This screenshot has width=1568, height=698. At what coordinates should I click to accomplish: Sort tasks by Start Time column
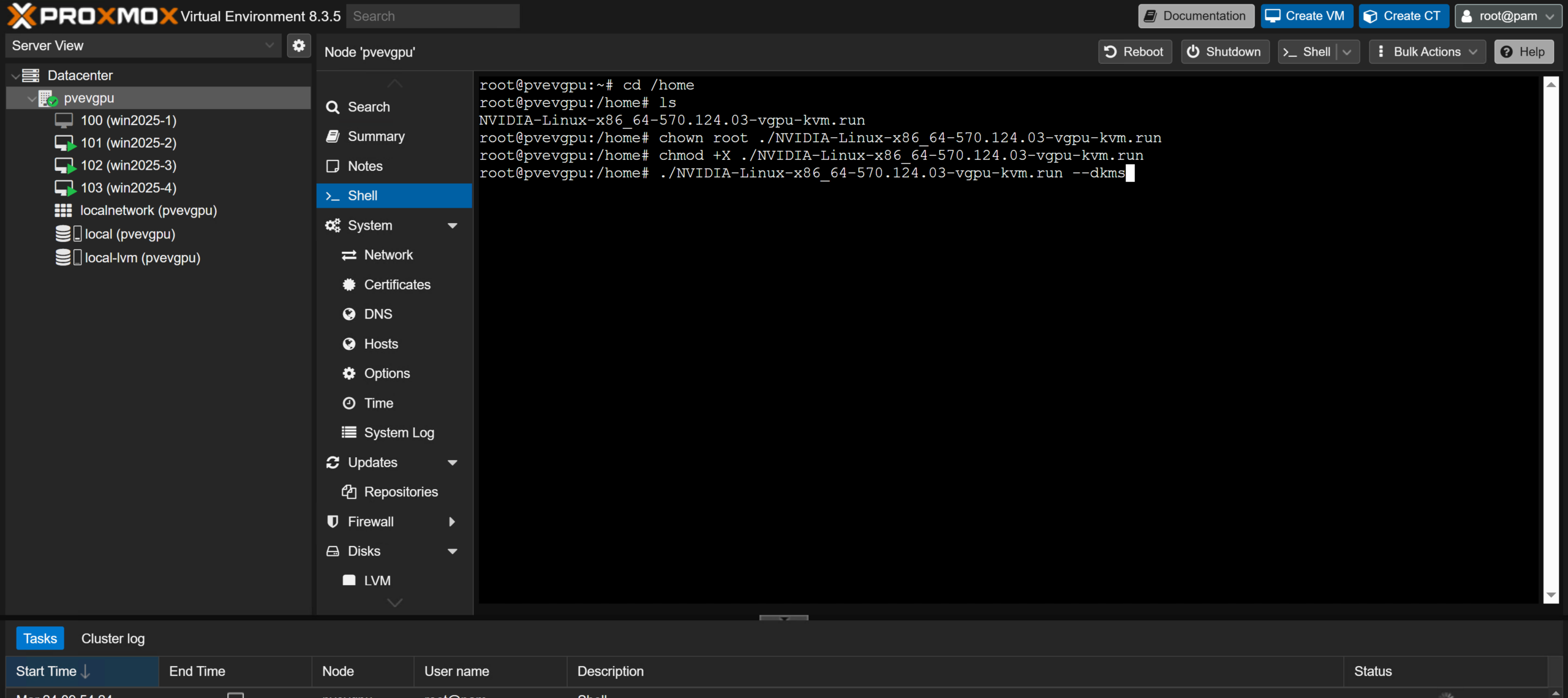coord(82,671)
